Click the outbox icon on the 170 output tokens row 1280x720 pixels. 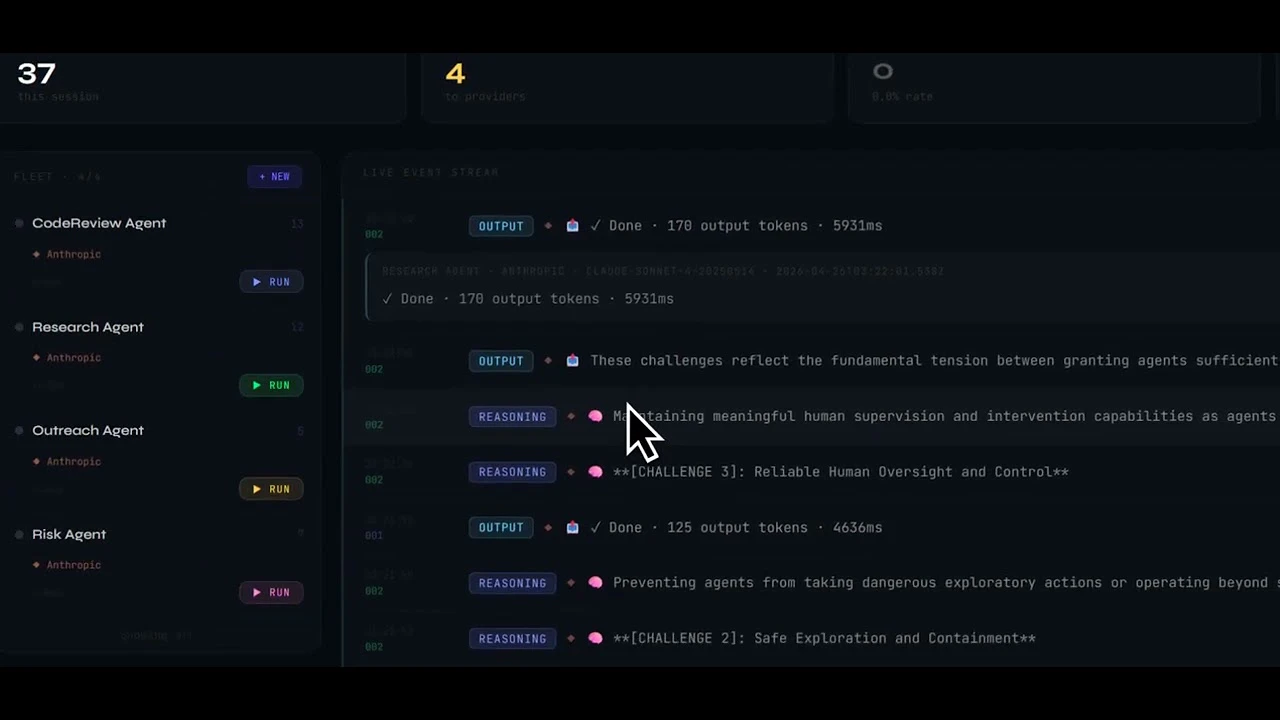point(572,226)
